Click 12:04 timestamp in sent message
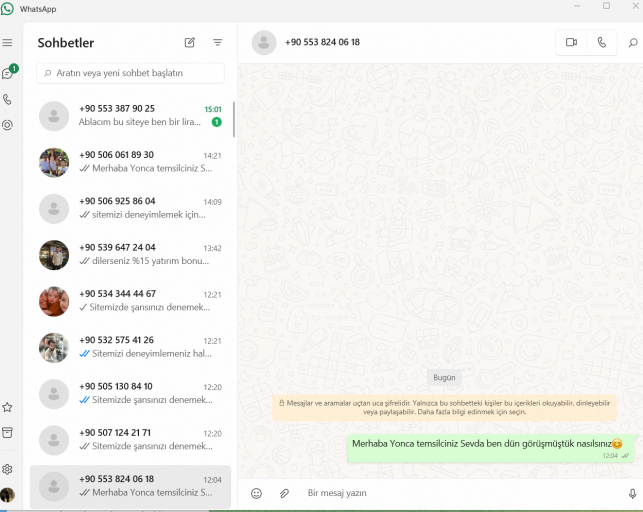643x512 pixels. tap(610, 455)
